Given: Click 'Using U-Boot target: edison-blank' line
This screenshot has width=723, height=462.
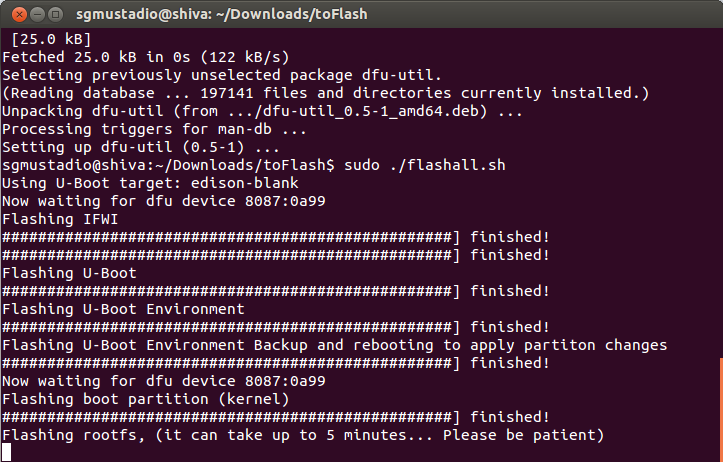Looking at the screenshot, I should point(150,183).
